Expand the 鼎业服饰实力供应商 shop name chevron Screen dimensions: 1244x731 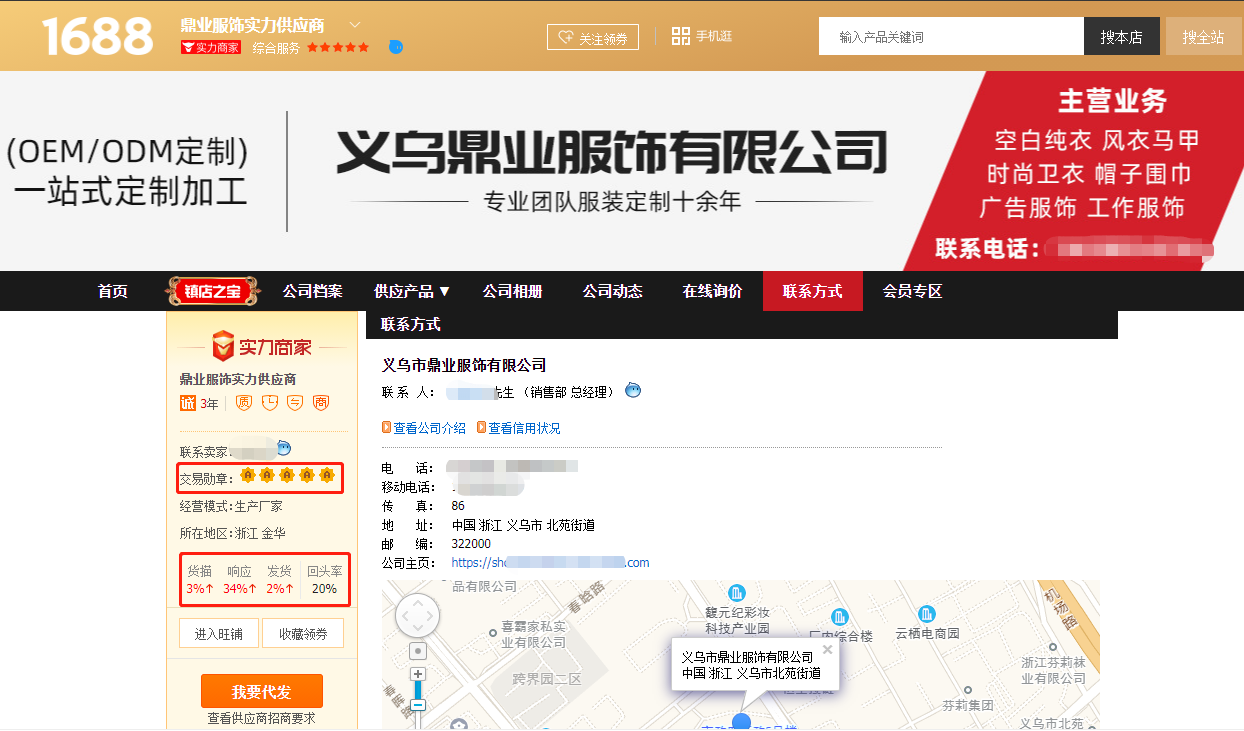click(355, 25)
